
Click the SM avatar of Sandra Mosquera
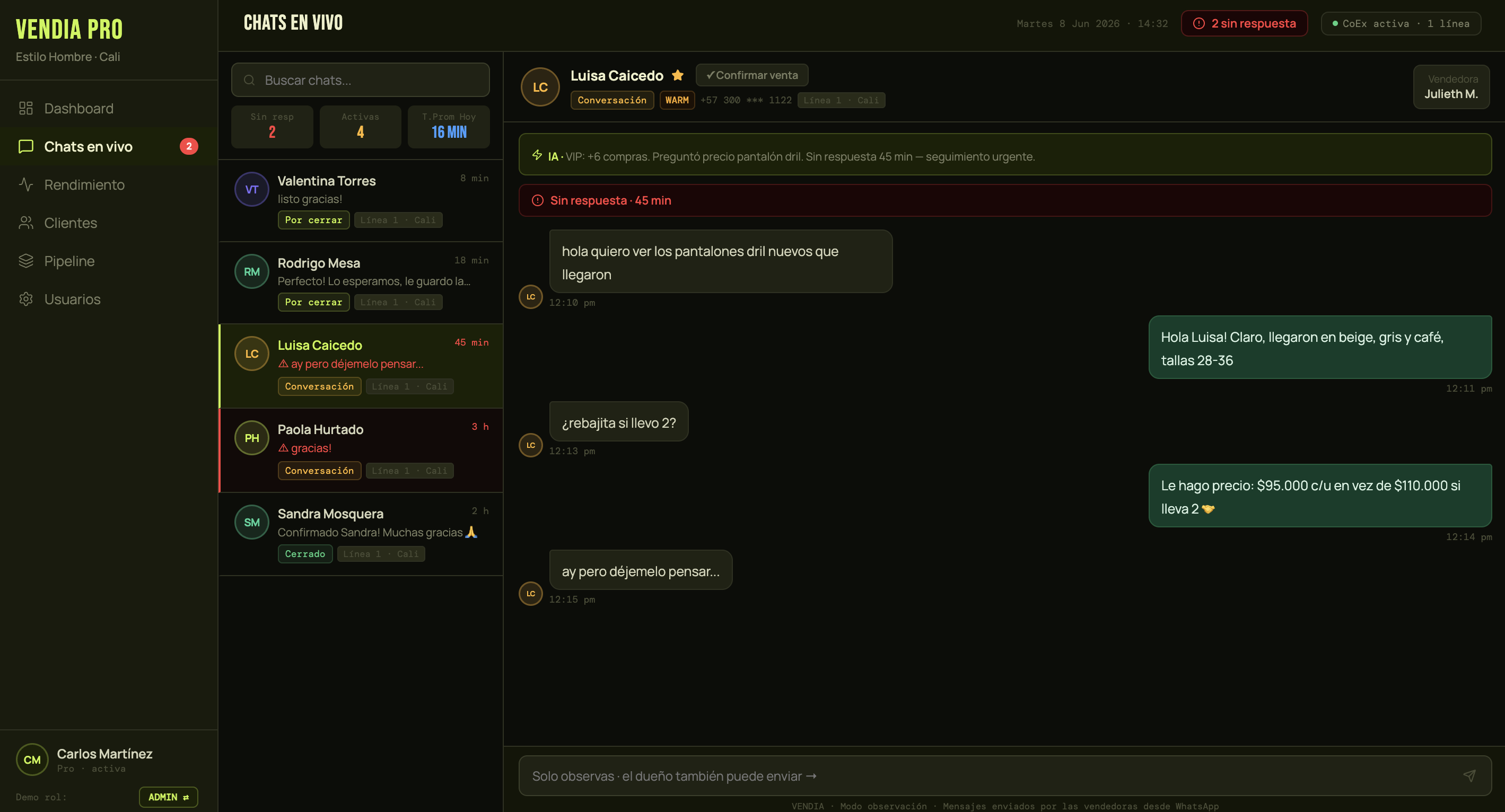(x=252, y=523)
